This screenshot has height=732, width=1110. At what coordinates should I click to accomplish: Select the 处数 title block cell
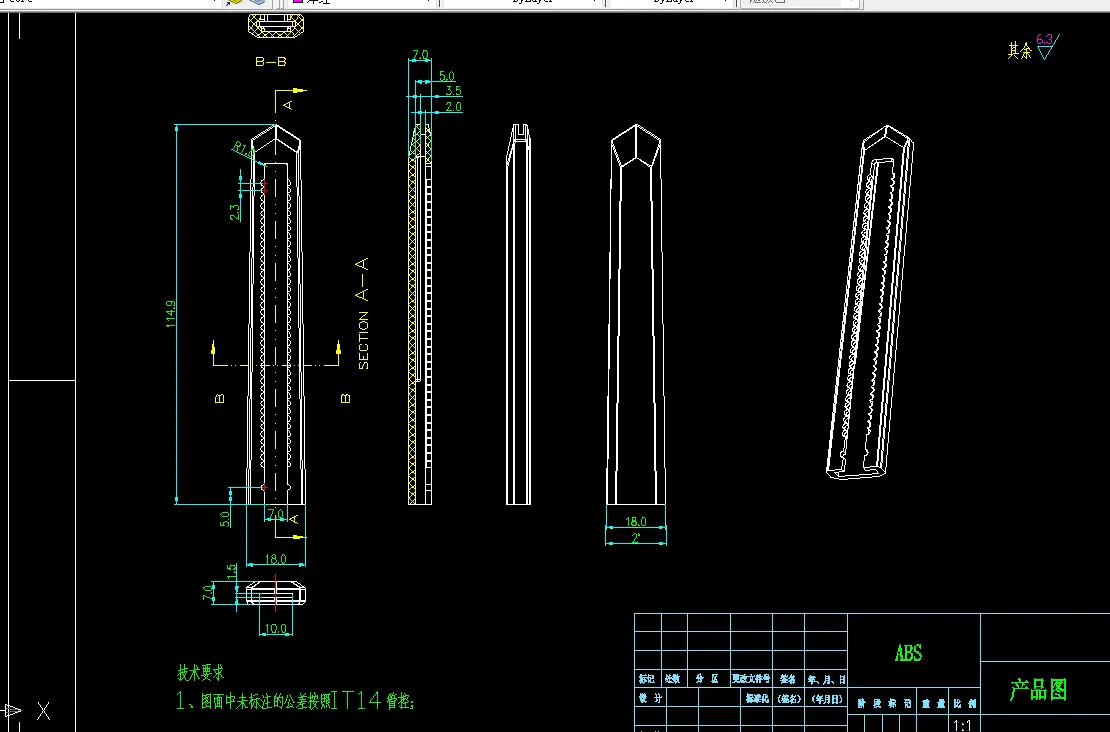(673, 679)
